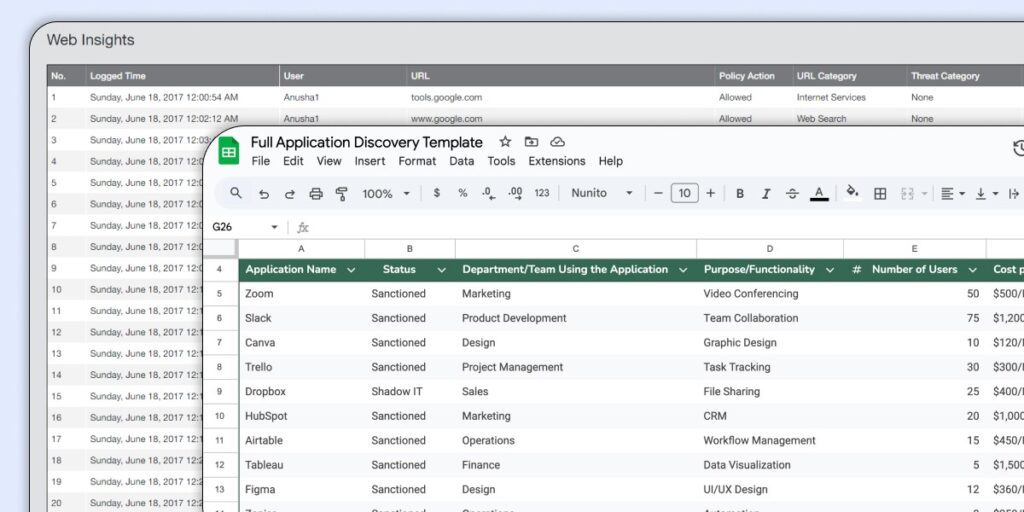The height and width of the screenshot is (512, 1024).
Task: Click Logged Time header in Web Insights
Action: click(118, 76)
